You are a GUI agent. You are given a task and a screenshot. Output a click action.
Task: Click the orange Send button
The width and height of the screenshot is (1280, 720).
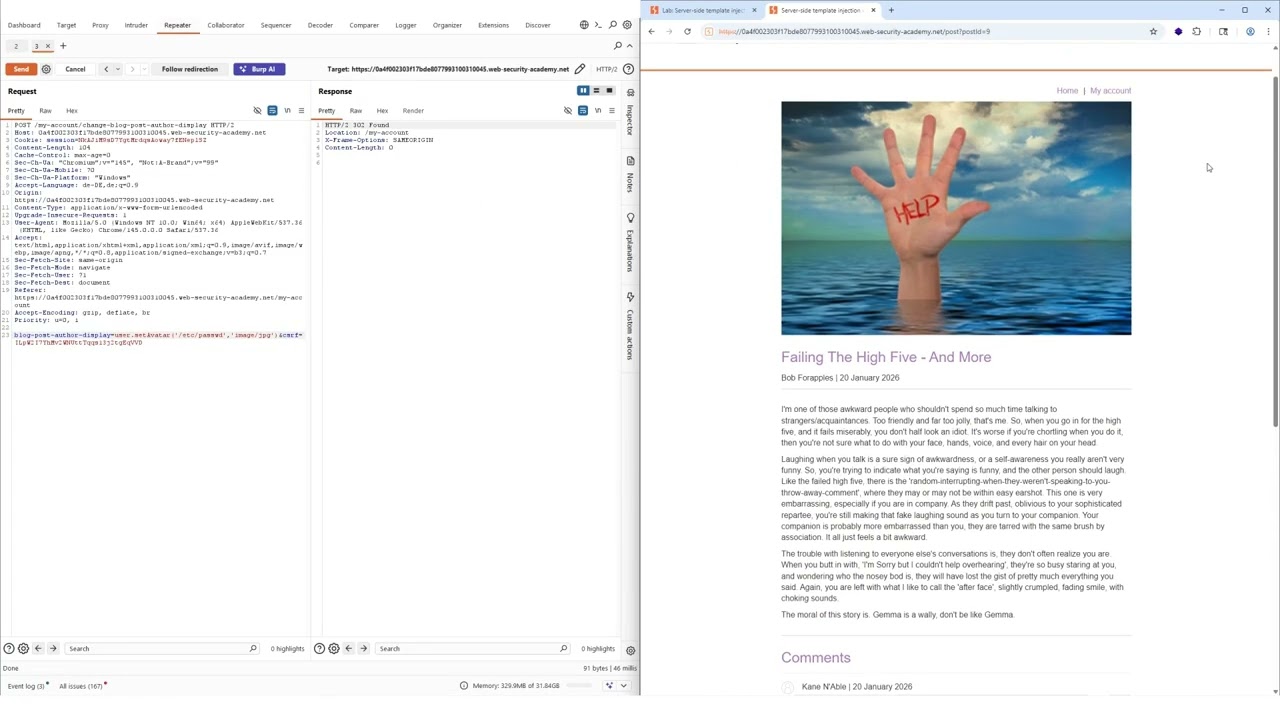(21, 69)
